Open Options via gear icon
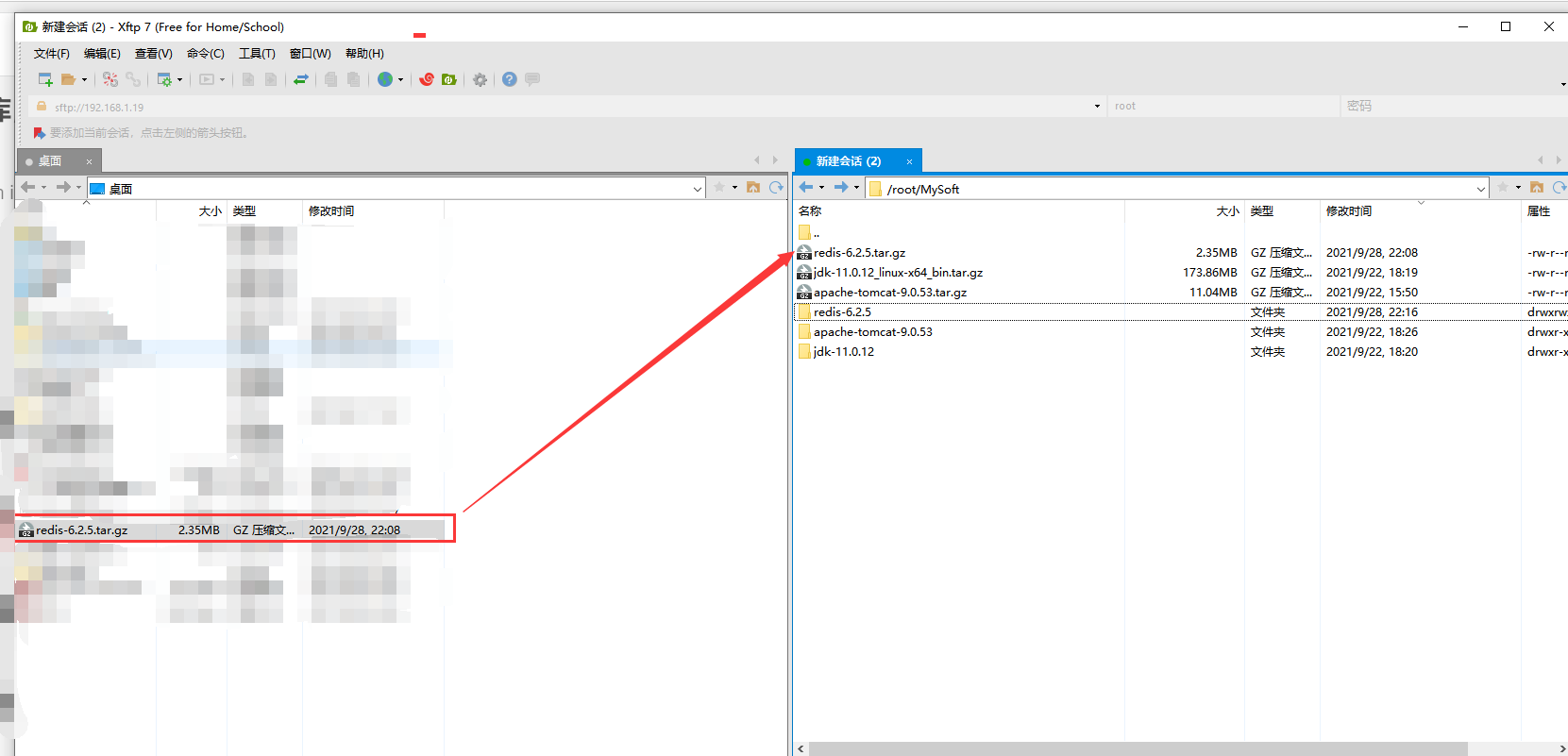The height and width of the screenshot is (756, 1568). [x=481, y=79]
